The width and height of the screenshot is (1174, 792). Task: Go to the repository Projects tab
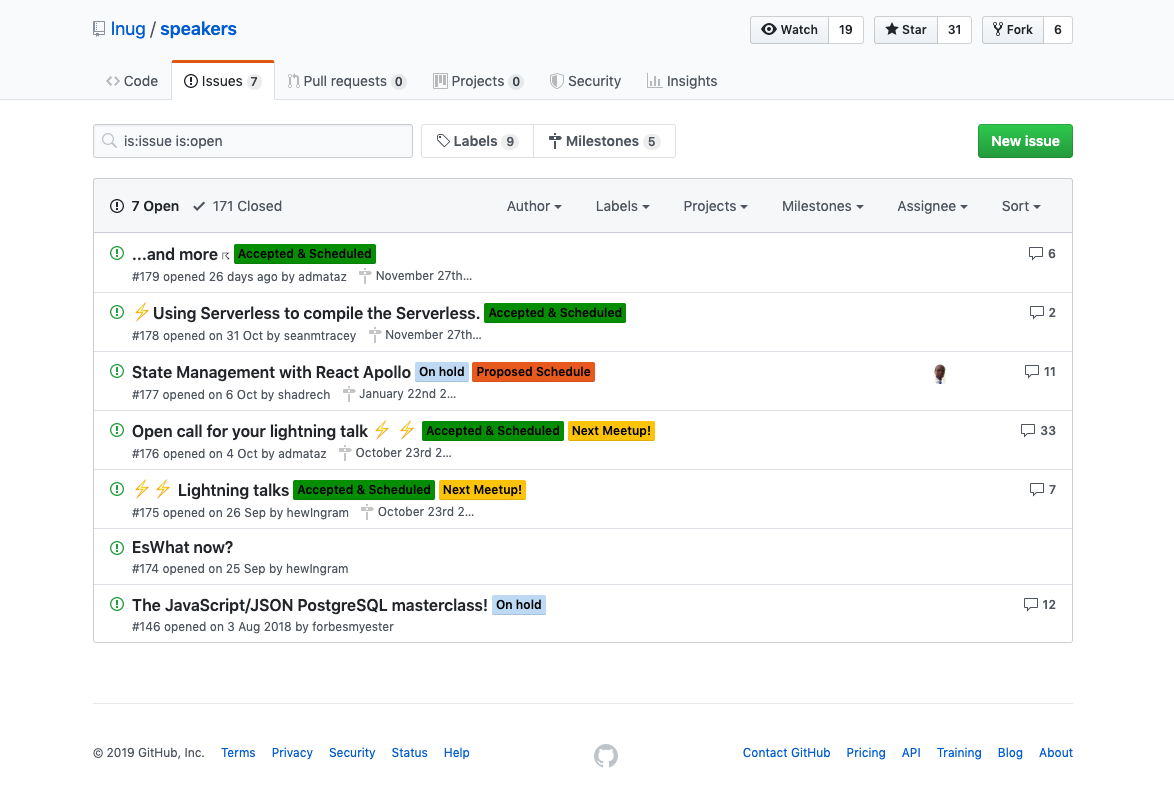[x=478, y=81]
